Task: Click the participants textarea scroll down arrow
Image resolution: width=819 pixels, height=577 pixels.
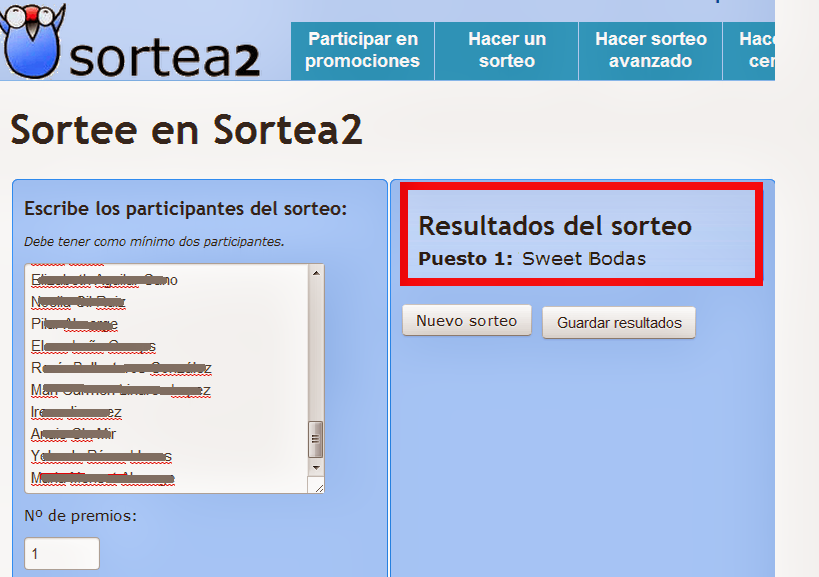Action: tap(316, 467)
